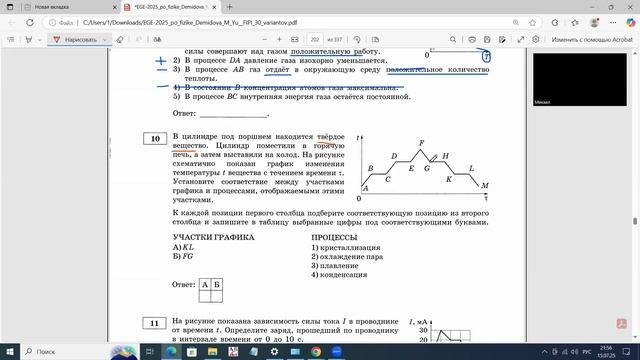
Task: Open the Favorites list
Action: [575, 22]
